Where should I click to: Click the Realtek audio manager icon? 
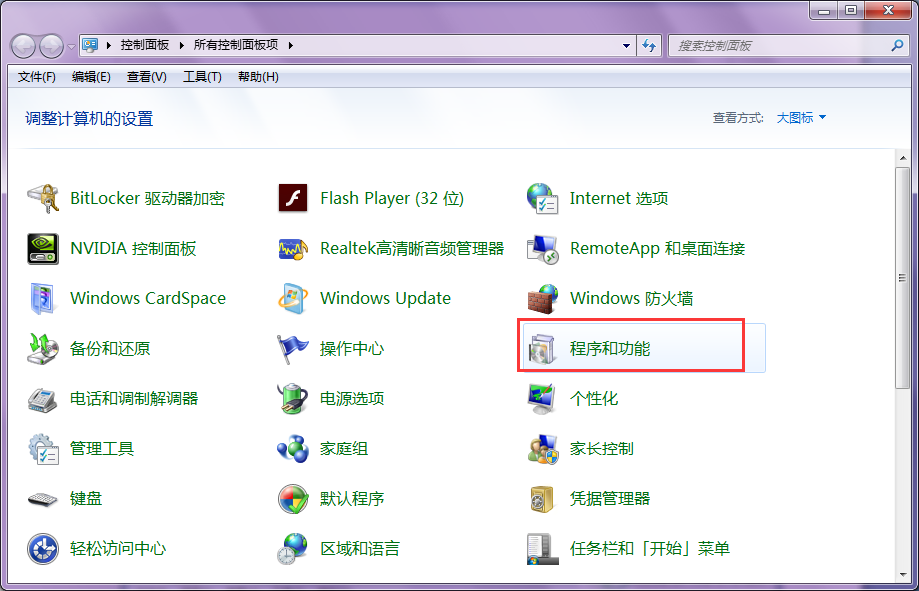(292, 249)
